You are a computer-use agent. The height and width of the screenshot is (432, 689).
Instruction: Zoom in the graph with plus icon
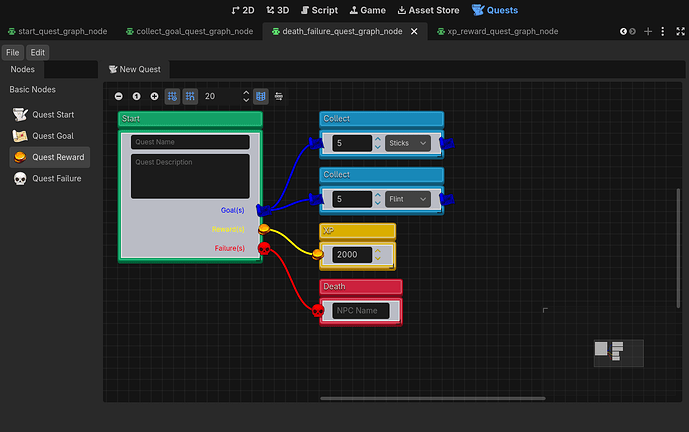pos(154,96)
